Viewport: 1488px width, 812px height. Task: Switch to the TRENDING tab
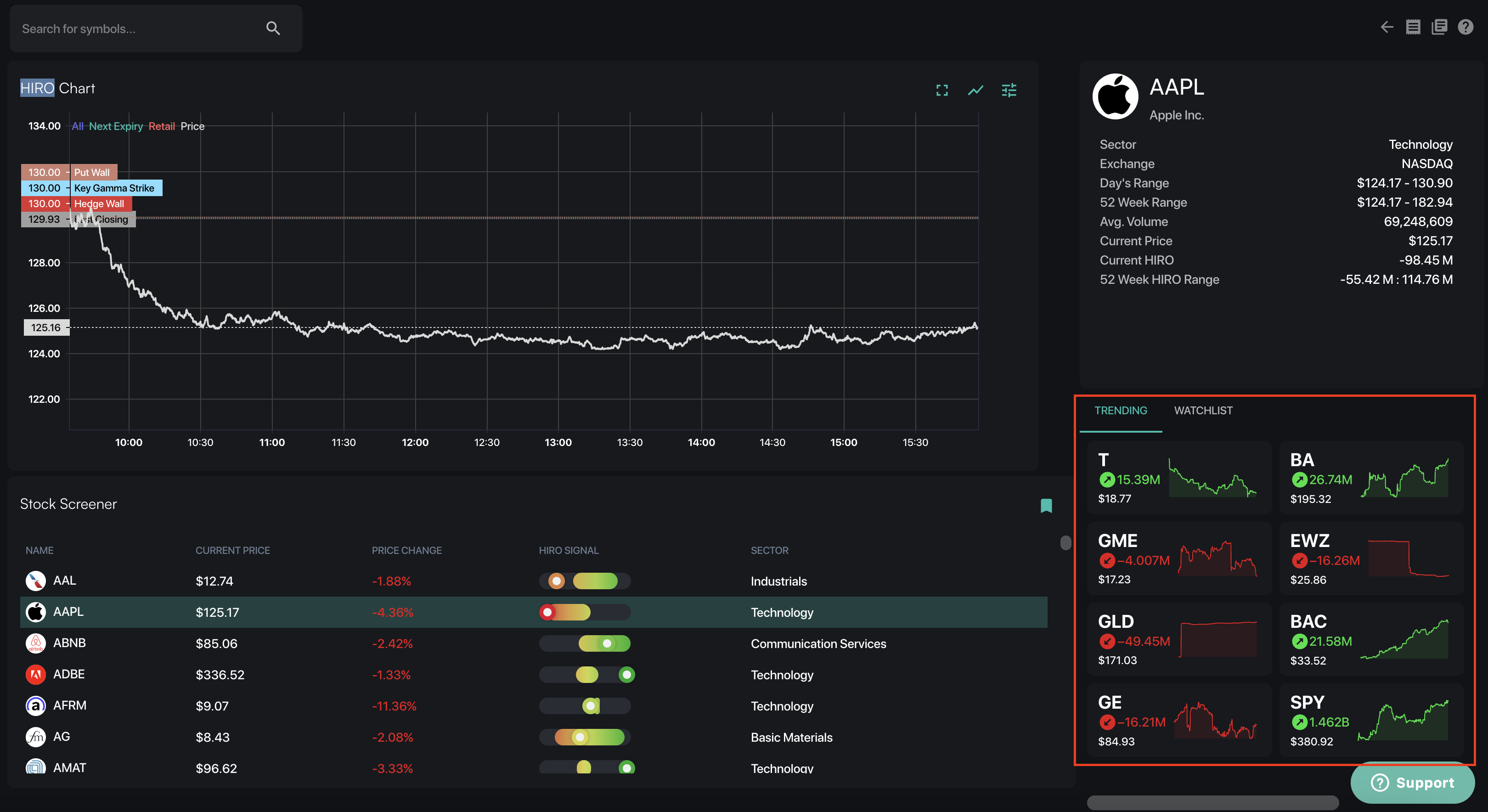point(1121,410)
